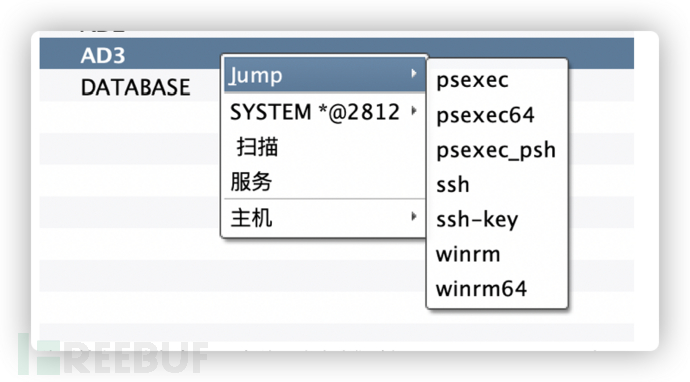Choose winrm in the Jump submenu
The width and height of the screenshot is (690, 382).
point(497,254)
